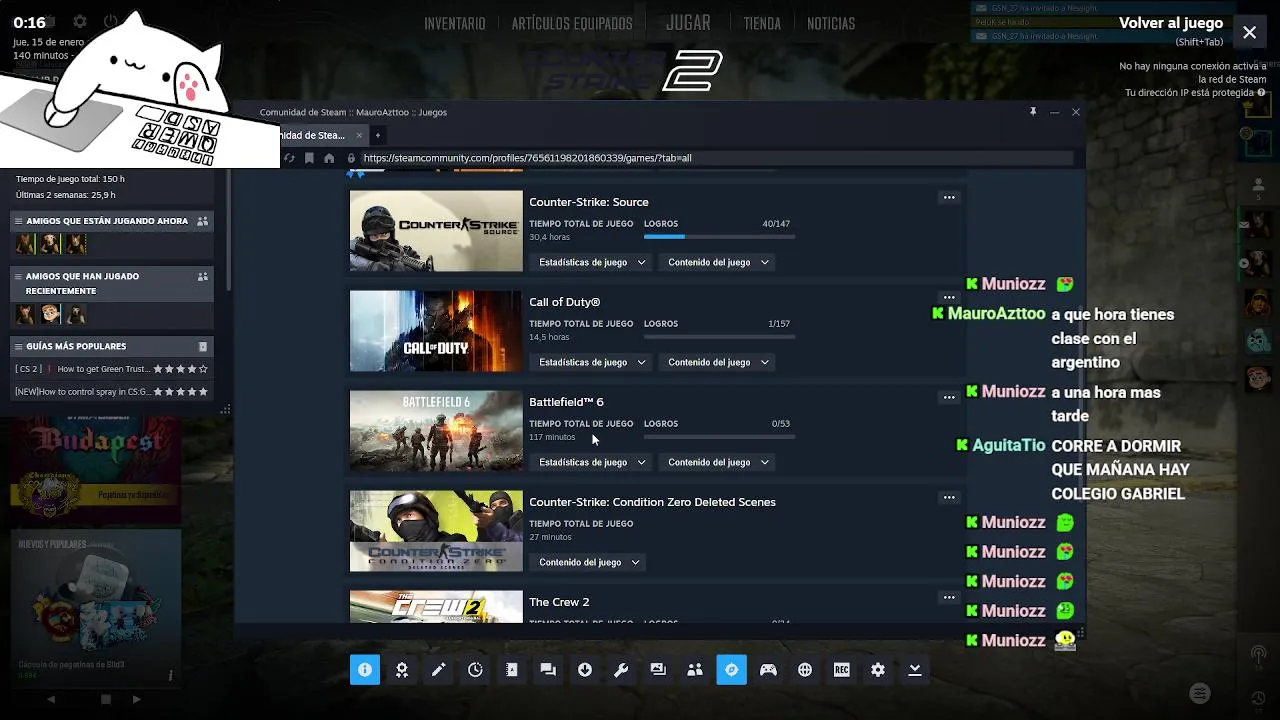Go to the browser home page icon
This screenshot has width=1280, height=720.
[329, 158]
